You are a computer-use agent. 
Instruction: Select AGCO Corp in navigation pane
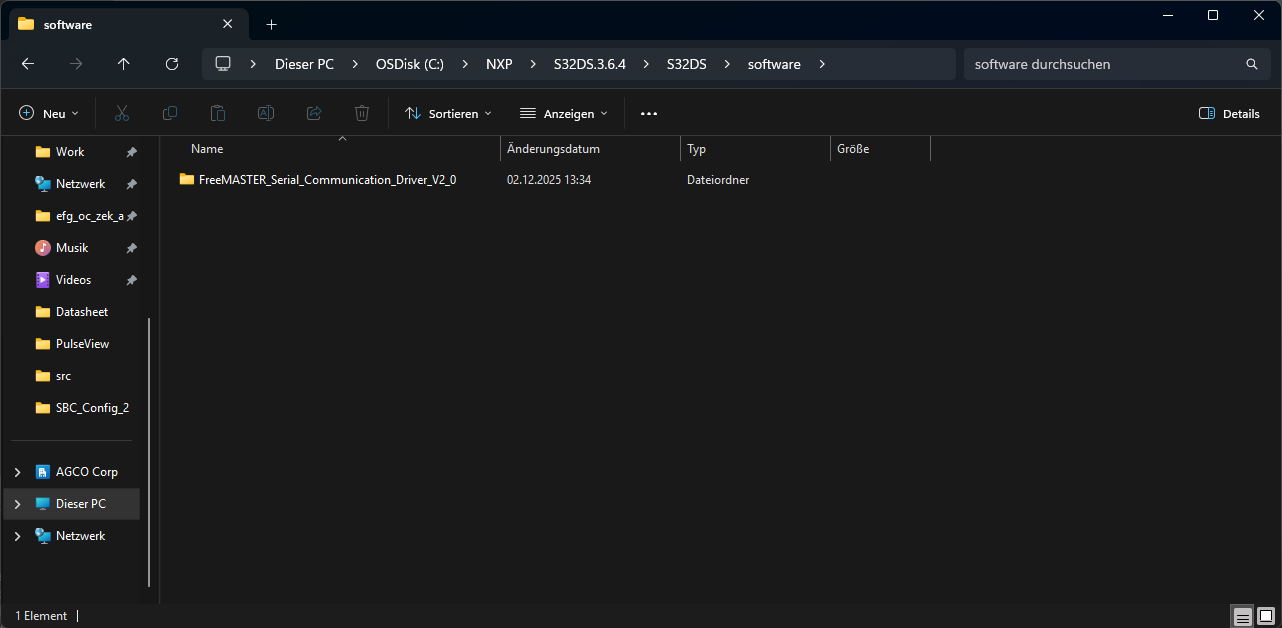click(x=86, y=472)
